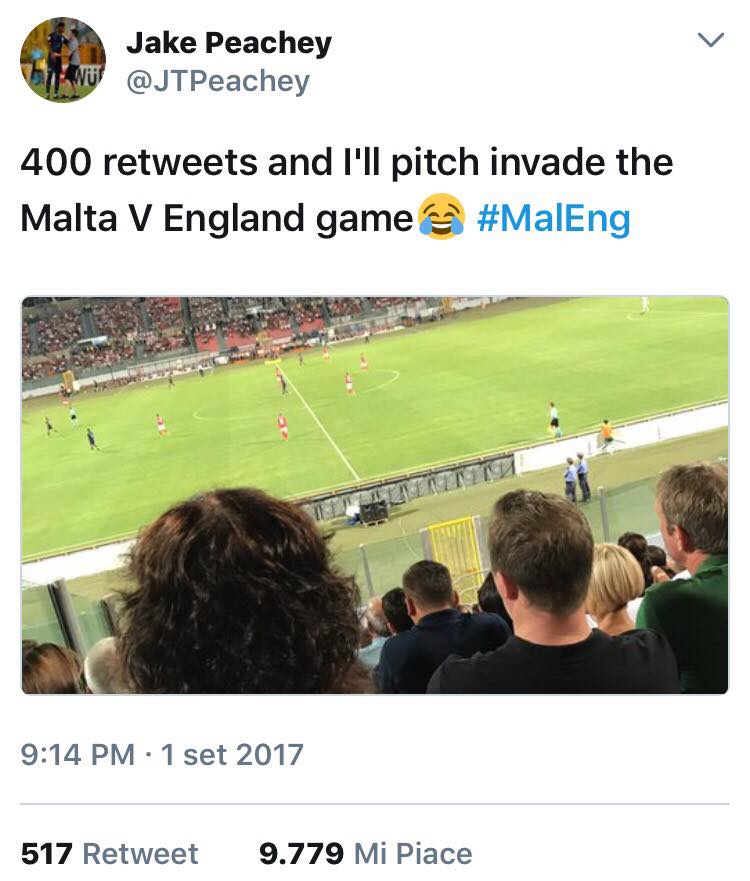Select the "400 retweets" tweet text line
750x881 pixels.
[346, 162]
